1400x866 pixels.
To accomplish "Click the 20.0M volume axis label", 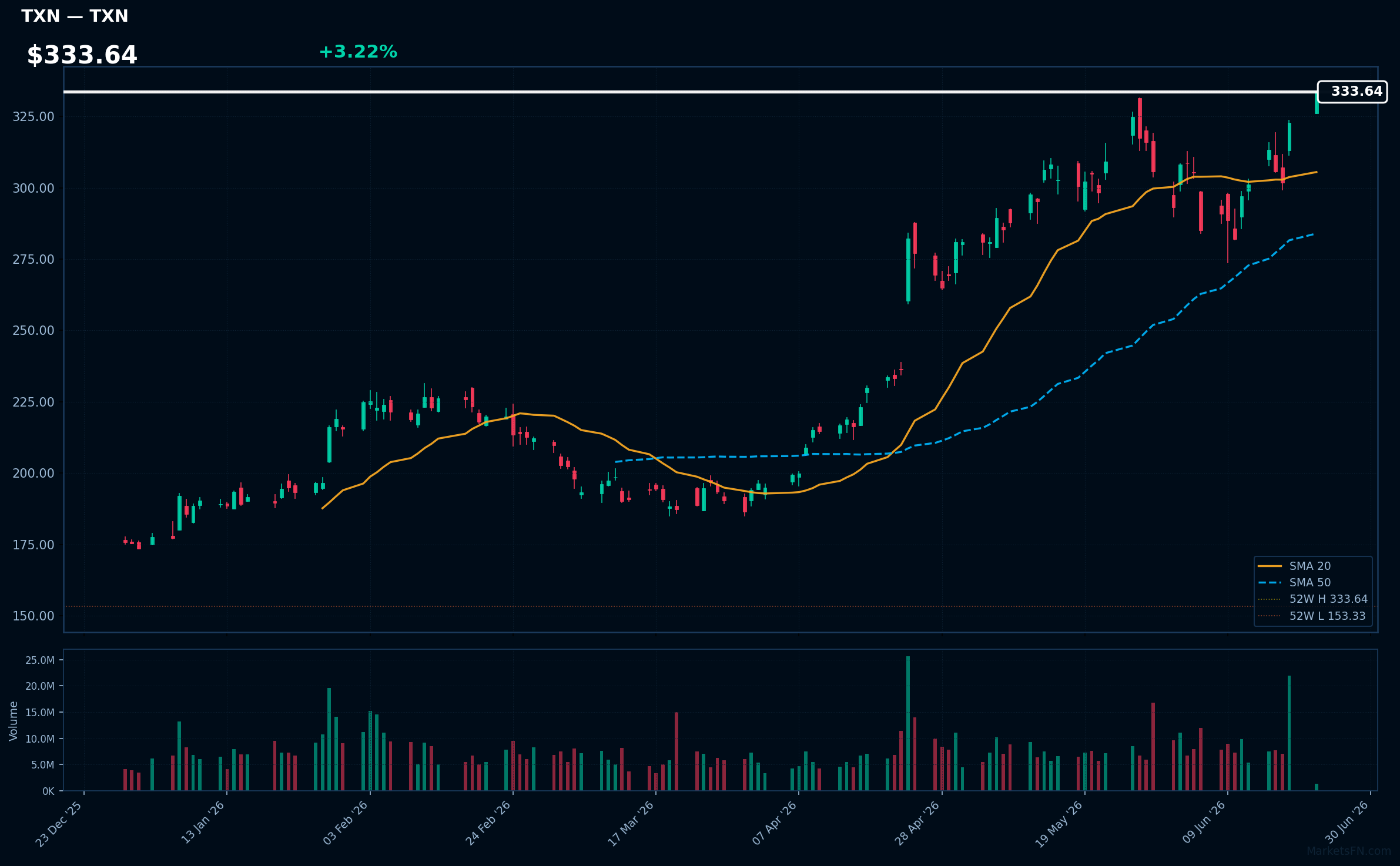I will (x=40, y=686).
